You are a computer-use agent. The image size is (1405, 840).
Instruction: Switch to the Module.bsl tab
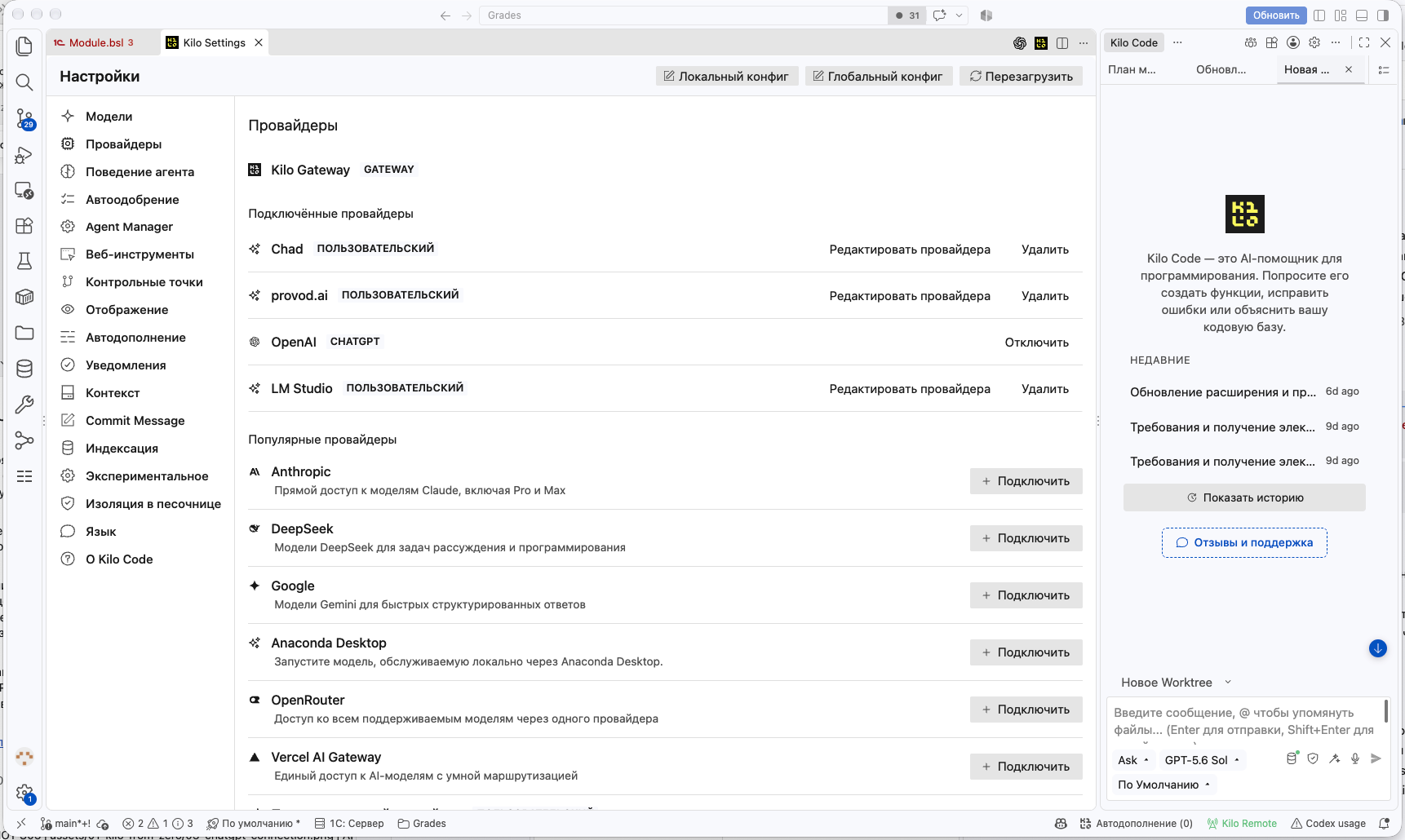pyautogui.click(x=101, y=42)
